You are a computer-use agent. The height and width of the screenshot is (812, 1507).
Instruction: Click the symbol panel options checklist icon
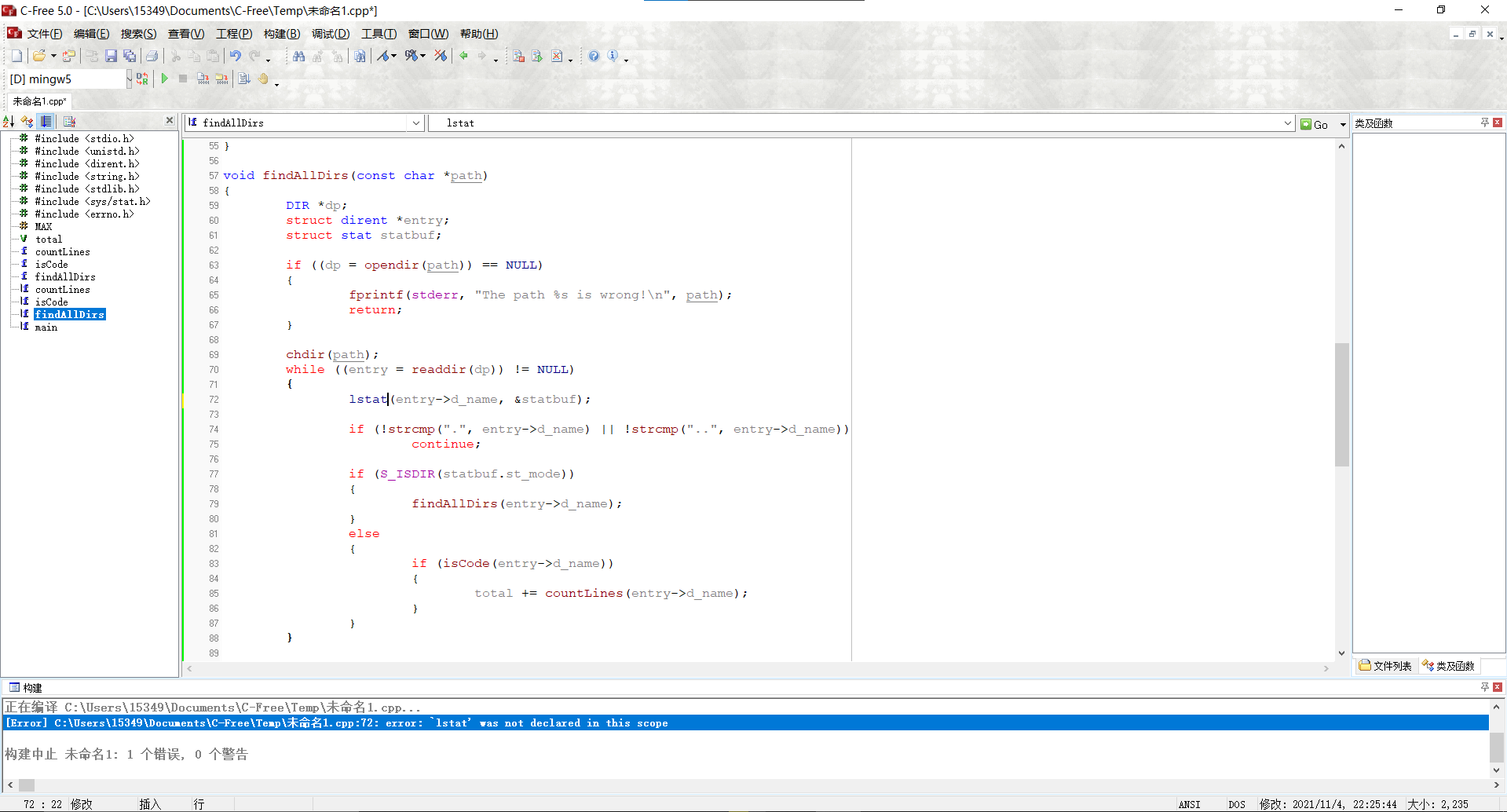click(69, 121)
